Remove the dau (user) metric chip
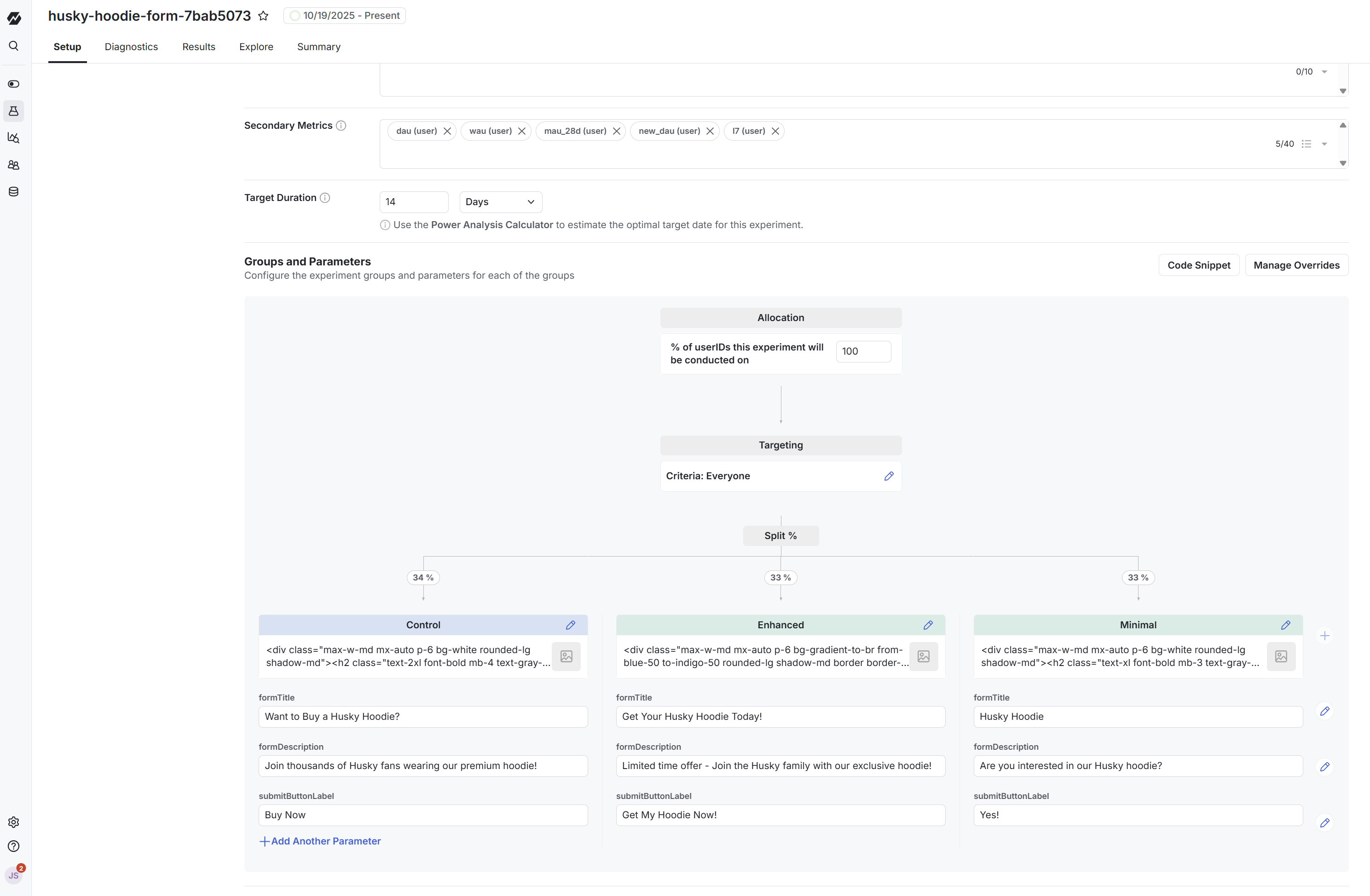 447,131
